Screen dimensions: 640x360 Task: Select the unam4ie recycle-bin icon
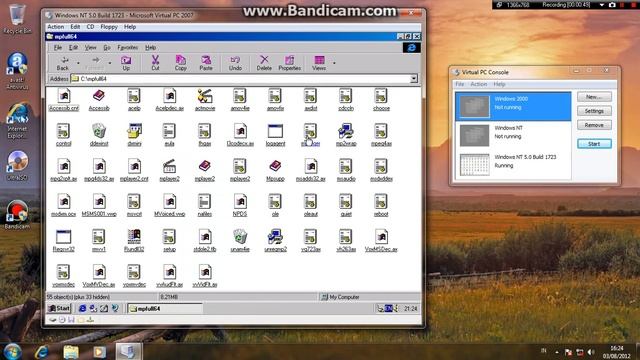[240, 240]
